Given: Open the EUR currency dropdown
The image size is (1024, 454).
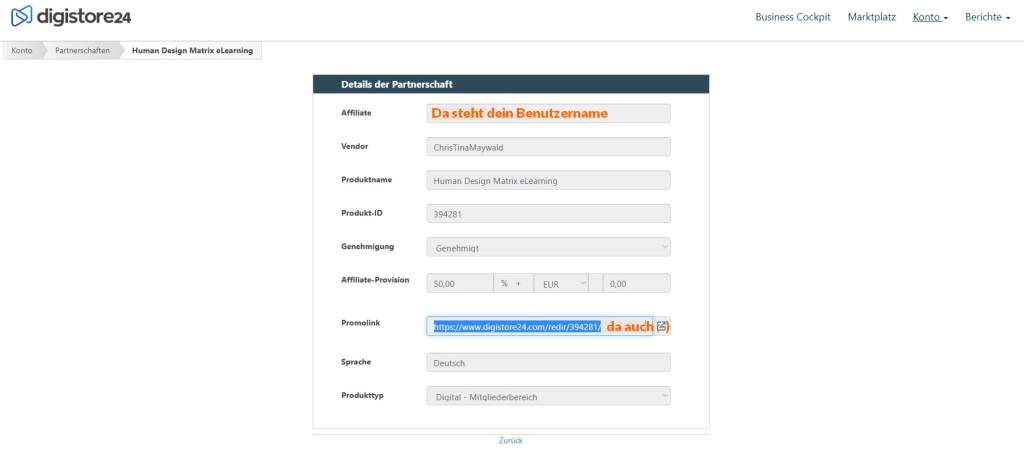Looking at the screenshot, I should pos(561,284).
